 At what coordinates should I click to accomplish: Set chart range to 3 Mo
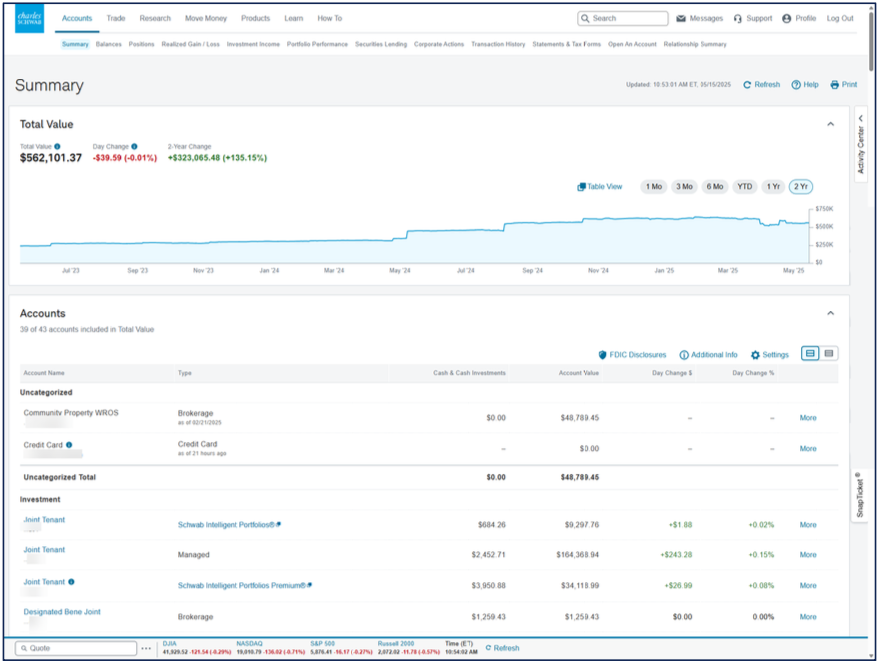pyautogui.click(x=684, y=187)
